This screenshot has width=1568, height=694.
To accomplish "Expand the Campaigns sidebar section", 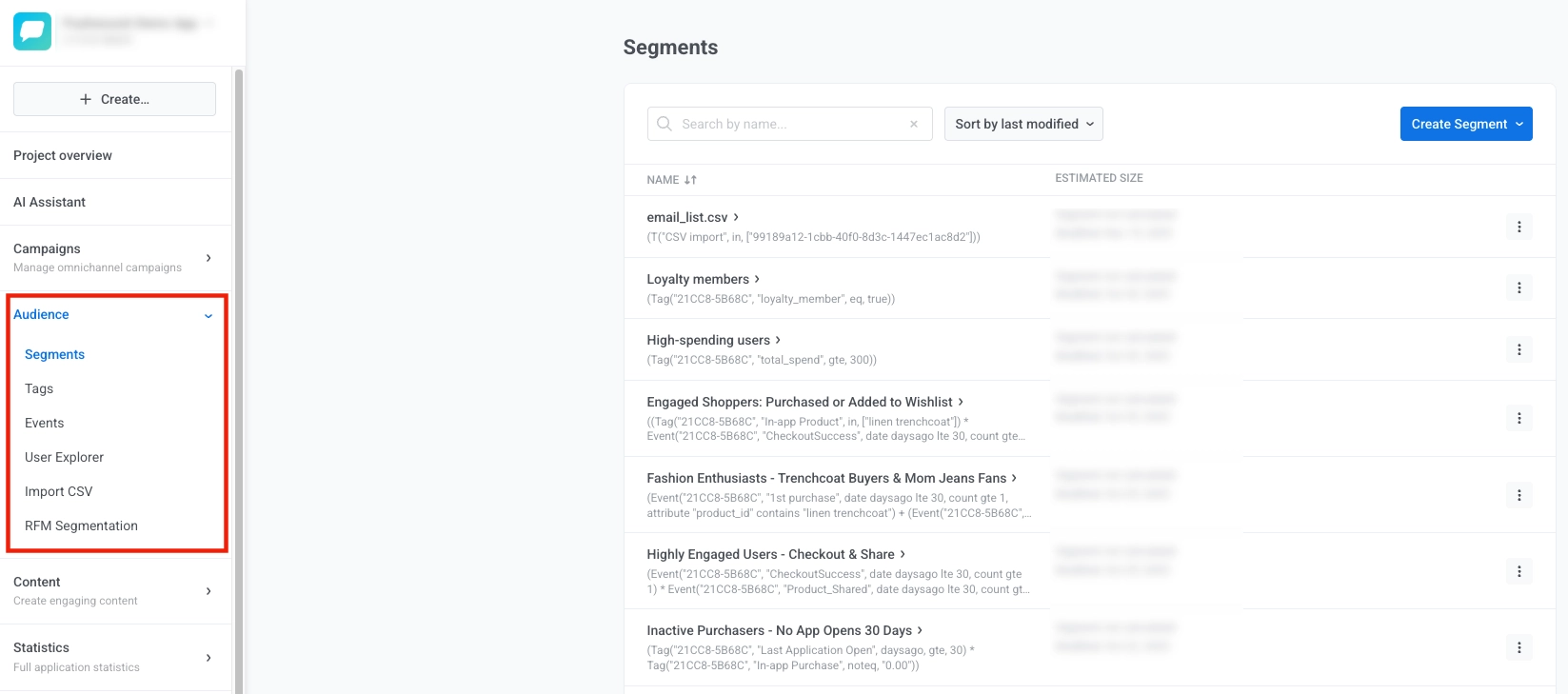I will (208, 257).
